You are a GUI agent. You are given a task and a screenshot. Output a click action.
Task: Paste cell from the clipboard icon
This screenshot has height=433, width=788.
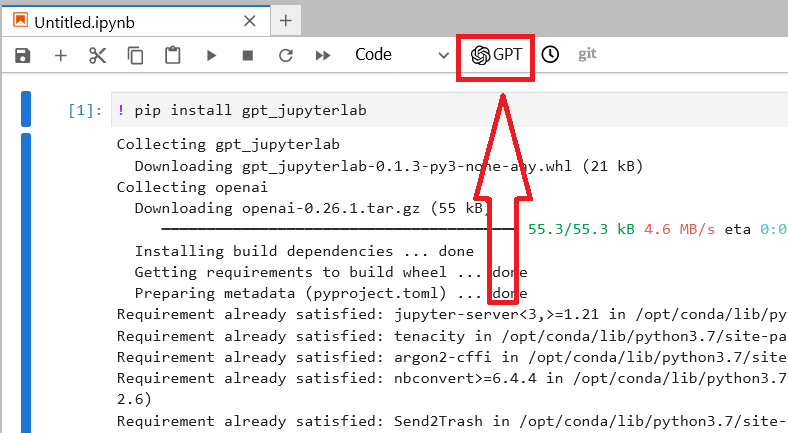pos(172,55)
